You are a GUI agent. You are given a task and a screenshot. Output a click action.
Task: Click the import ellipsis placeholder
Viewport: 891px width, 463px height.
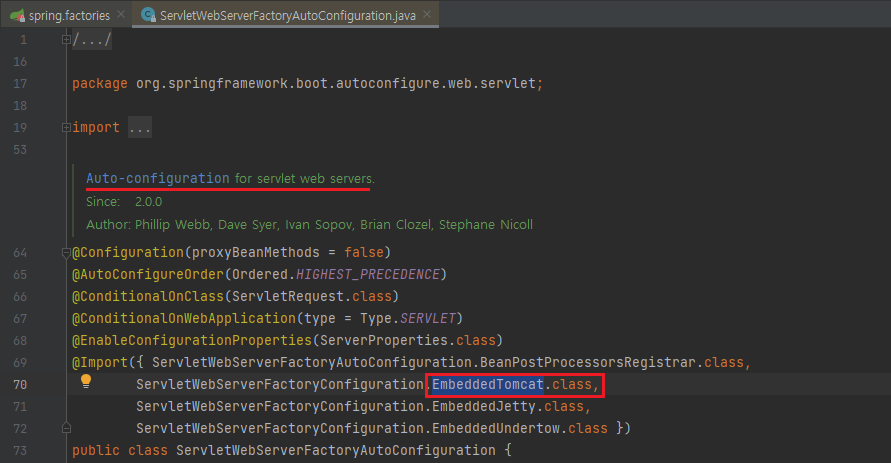[140, 127]
